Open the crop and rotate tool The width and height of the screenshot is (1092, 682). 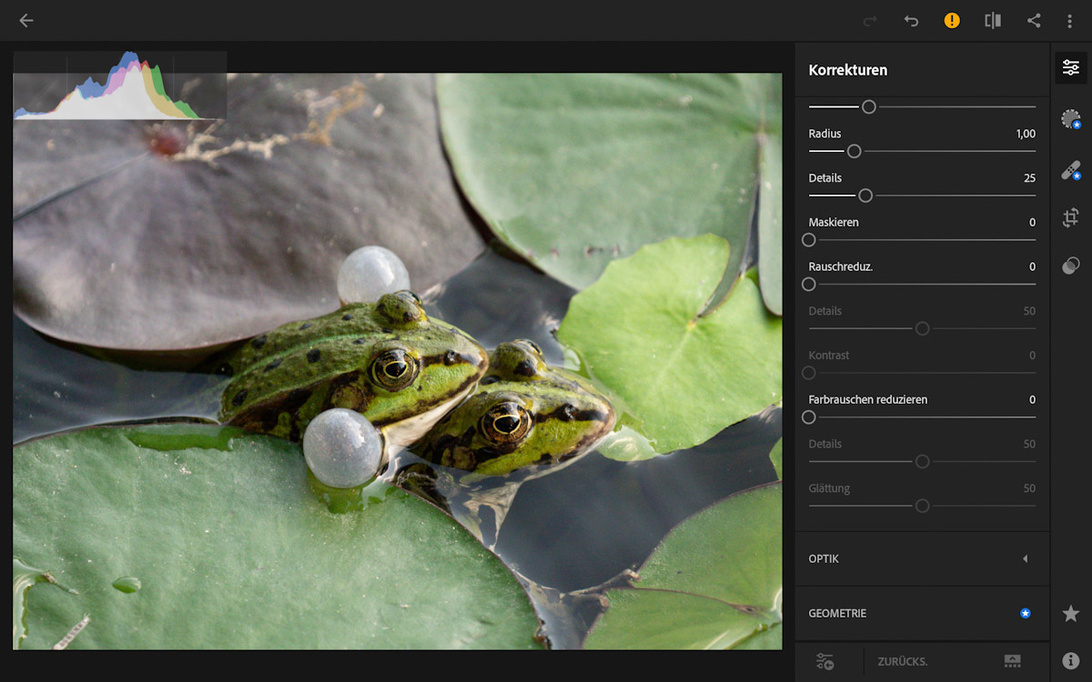click(x=1071, y=218)
